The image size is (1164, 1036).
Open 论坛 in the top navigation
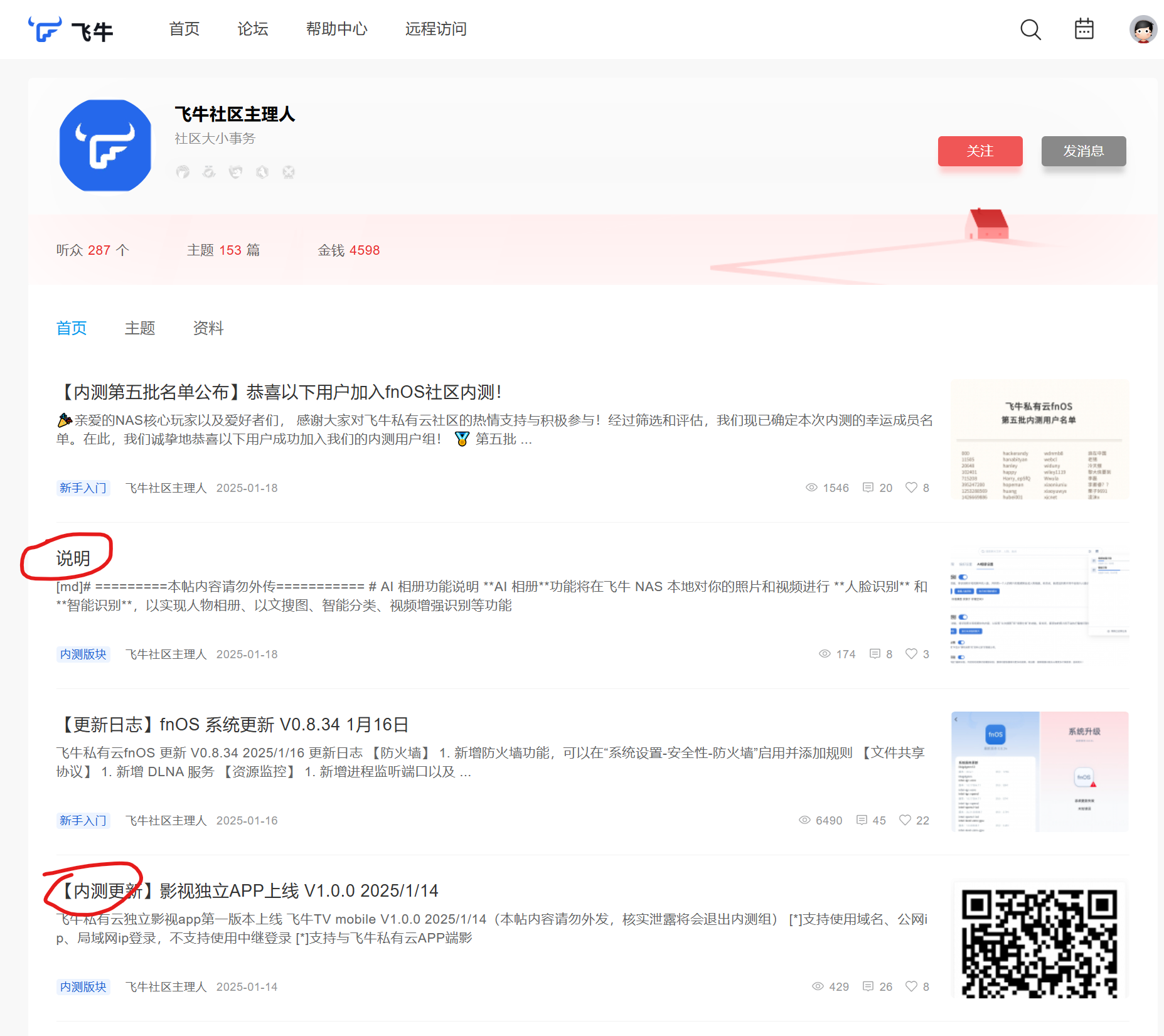[x=253, y=29]
